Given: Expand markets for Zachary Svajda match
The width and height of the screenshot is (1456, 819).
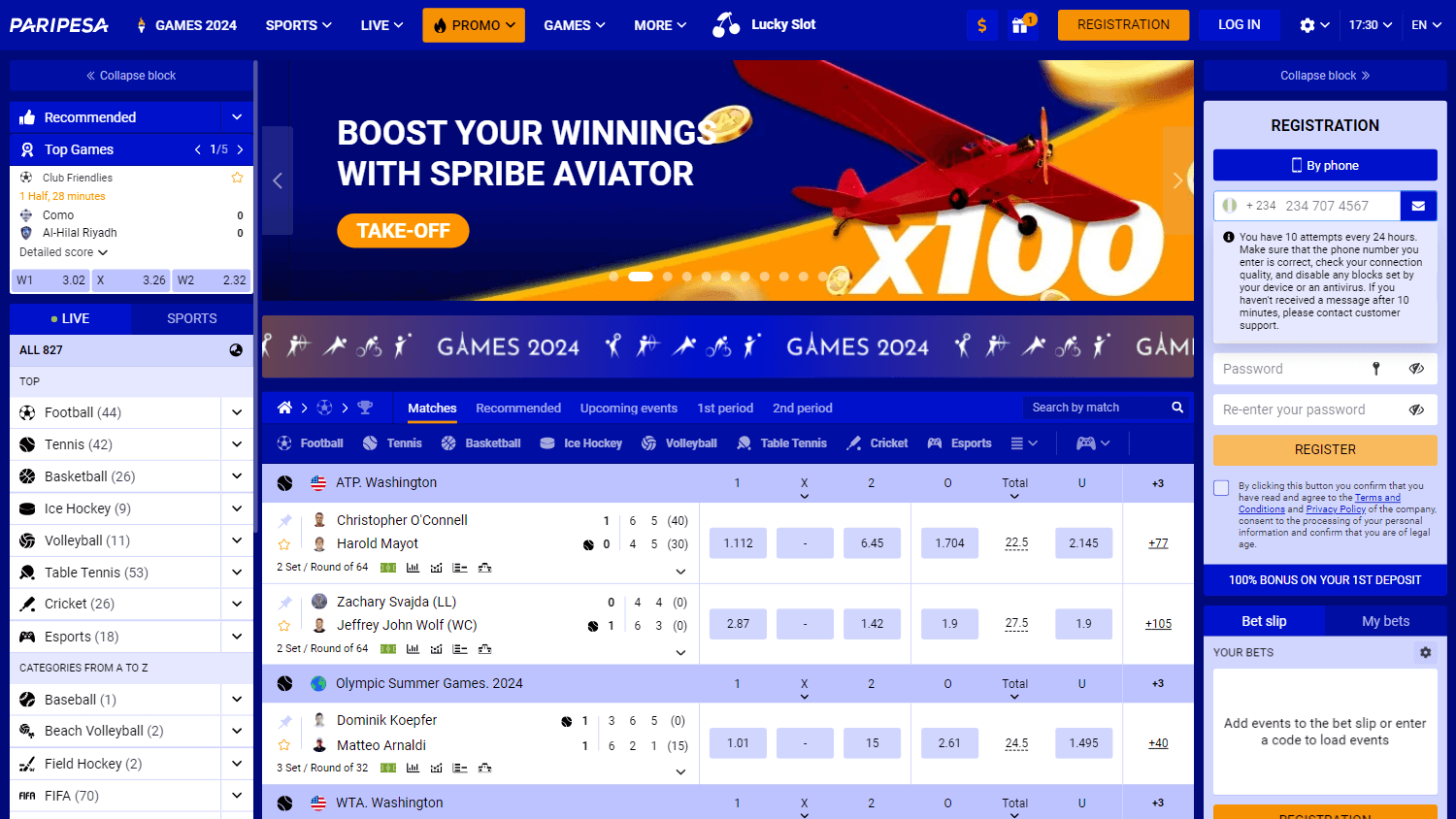Looking at the screenshot, I should pyautogui.click(x=680, y=652).
